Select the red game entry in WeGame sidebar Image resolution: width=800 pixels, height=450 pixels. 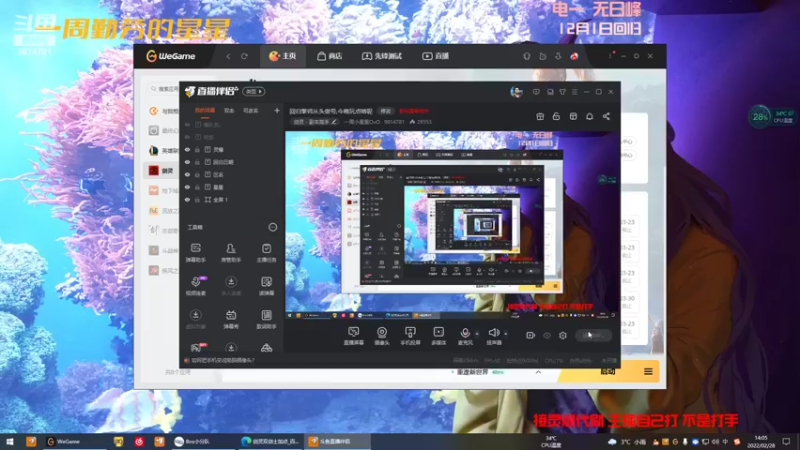pos(161,170)
